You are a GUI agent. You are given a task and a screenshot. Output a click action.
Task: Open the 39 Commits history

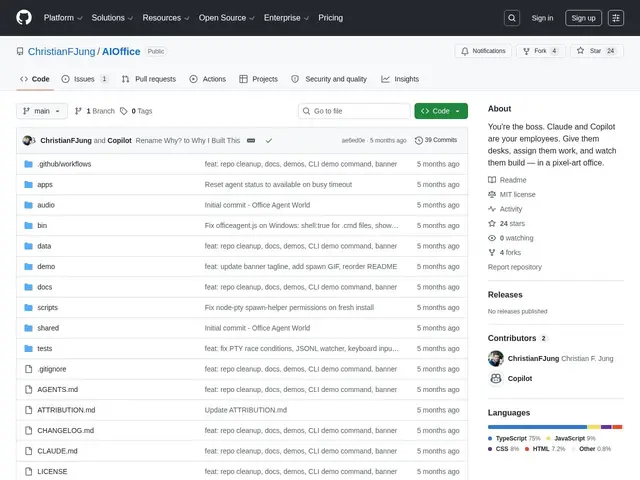coord(436,140)
